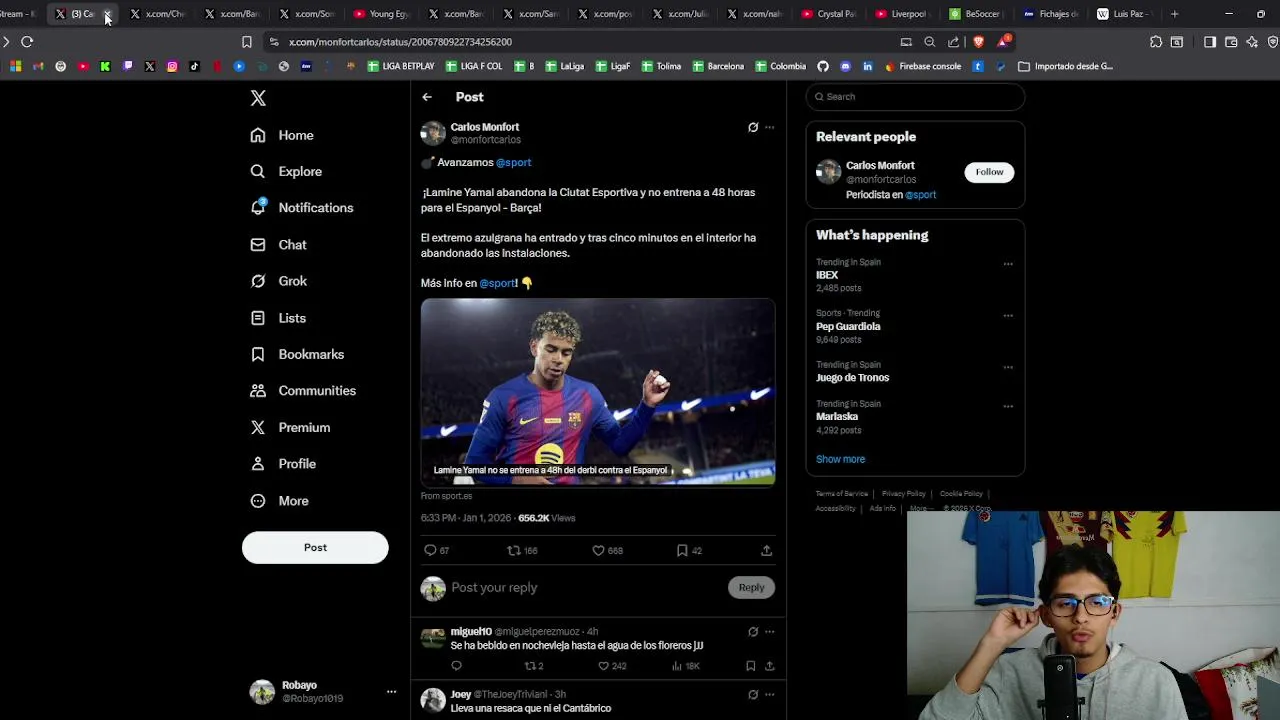Go back with the arrow beside Post

coord(427,97)
